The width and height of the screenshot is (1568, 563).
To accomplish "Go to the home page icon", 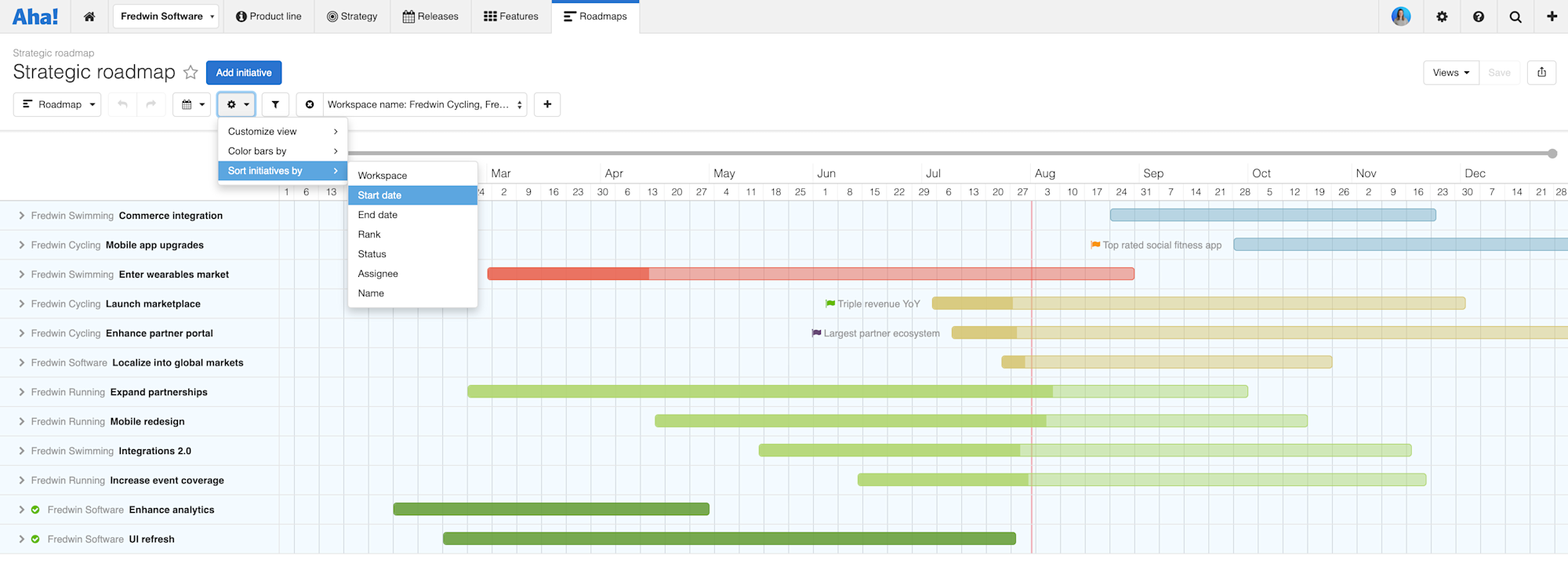I will pyautogui.click(x=89, y=16).
